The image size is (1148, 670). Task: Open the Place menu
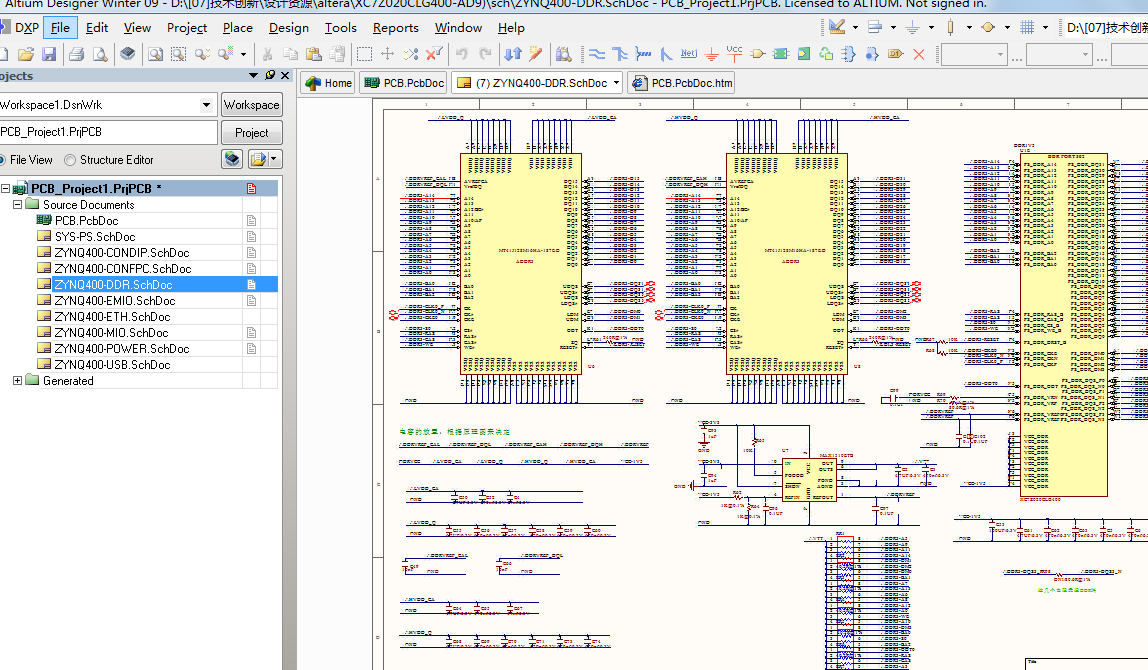[x=237, y=28]
